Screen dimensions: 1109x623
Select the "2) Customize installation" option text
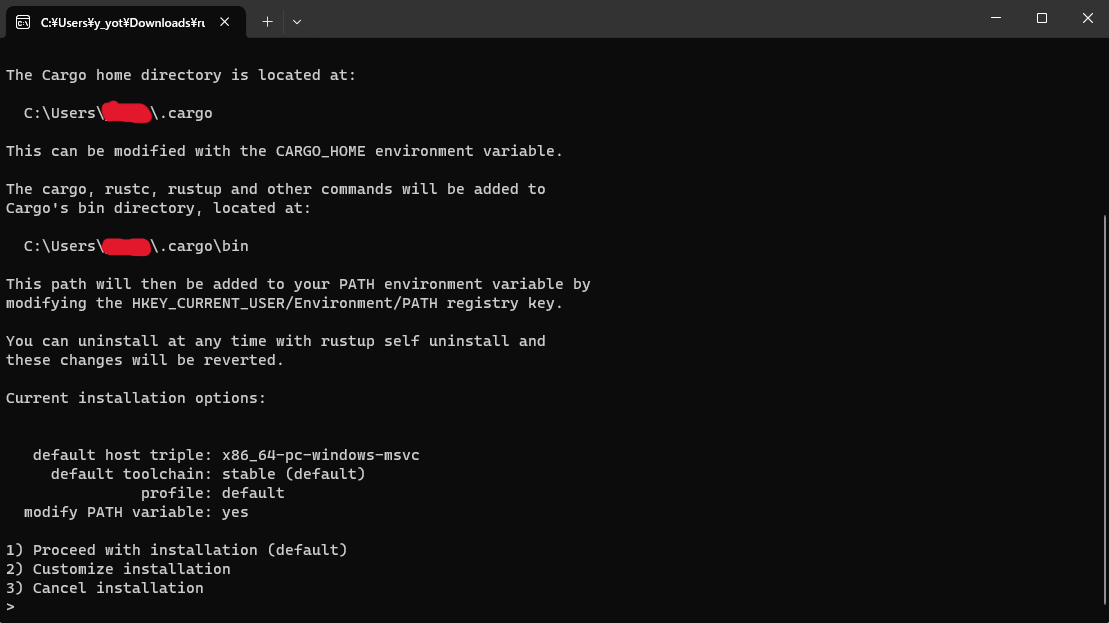click(x=119, y=568)
